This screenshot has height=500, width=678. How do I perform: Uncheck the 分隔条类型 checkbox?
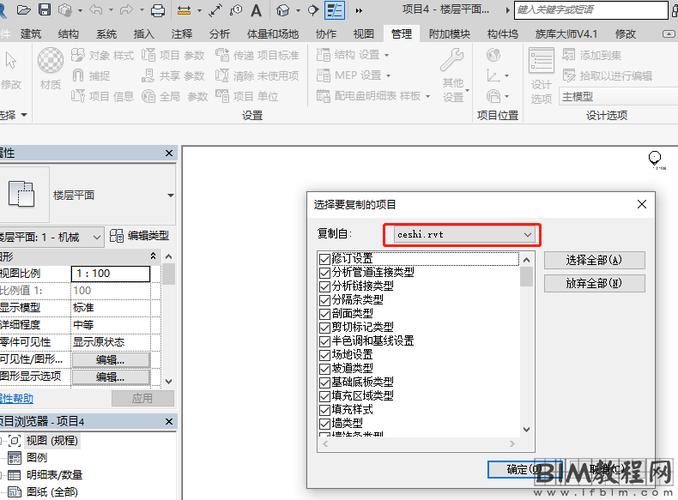click(x=325, y=300)
